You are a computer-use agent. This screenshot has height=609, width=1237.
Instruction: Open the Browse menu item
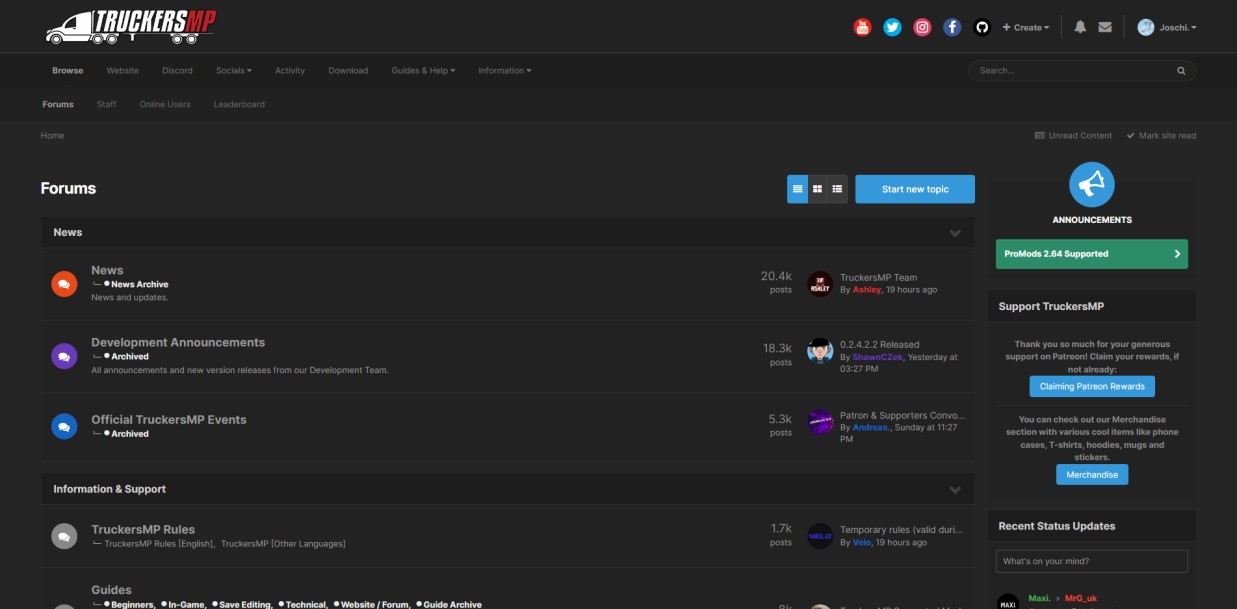click(67, 70)
